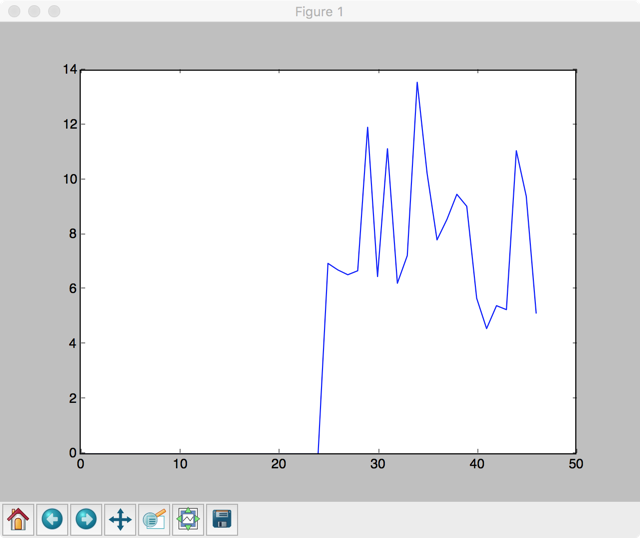640x538 pixels.
Task: Activate the Pan axes tool
Action: click(x=120, y=519)
